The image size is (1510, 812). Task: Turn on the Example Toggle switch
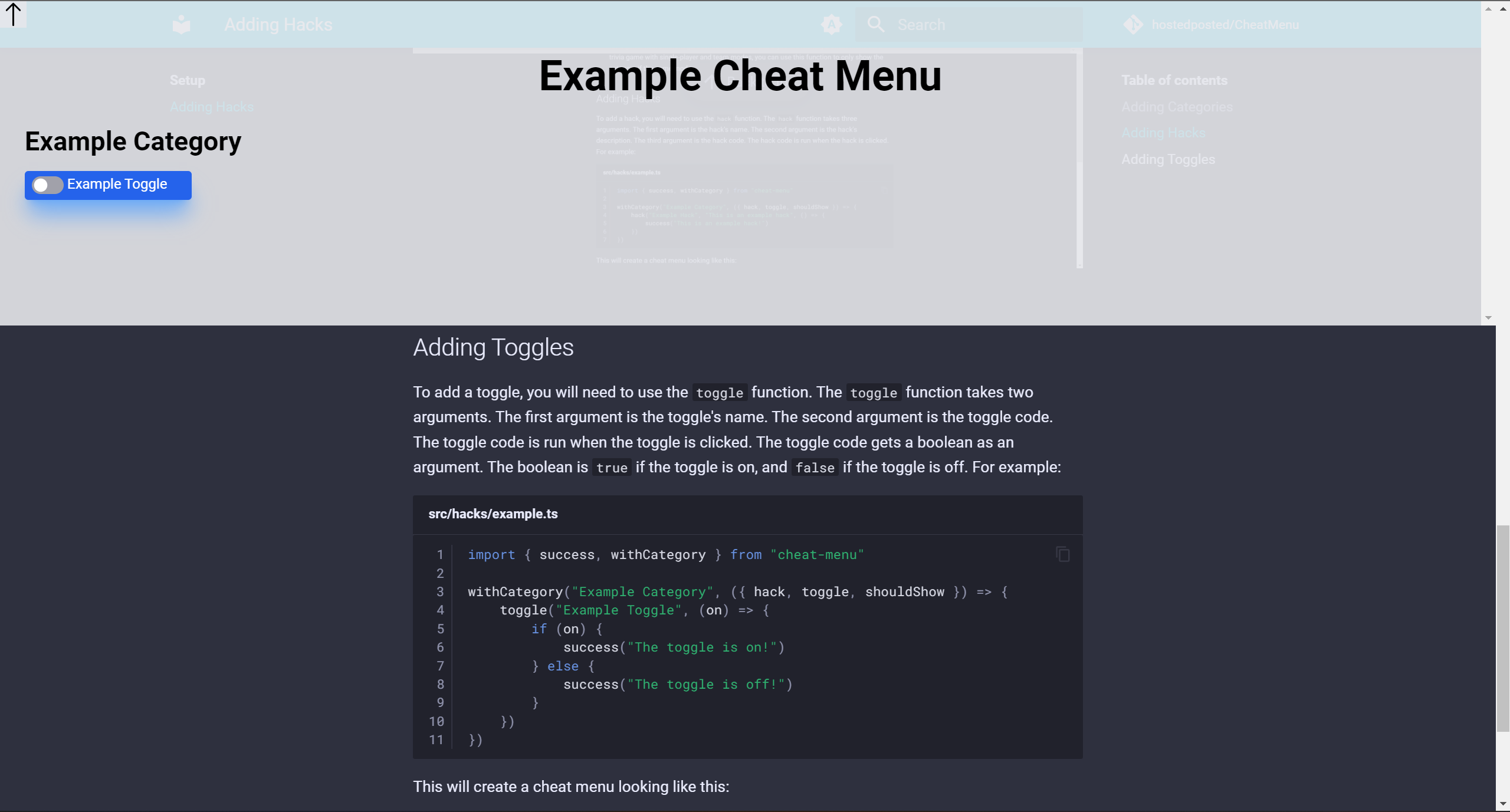coord(47,185)
